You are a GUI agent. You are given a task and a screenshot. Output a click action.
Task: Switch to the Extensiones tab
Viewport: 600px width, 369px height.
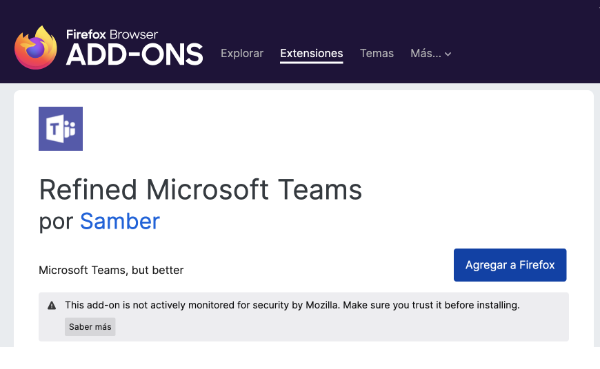(311, 53)
